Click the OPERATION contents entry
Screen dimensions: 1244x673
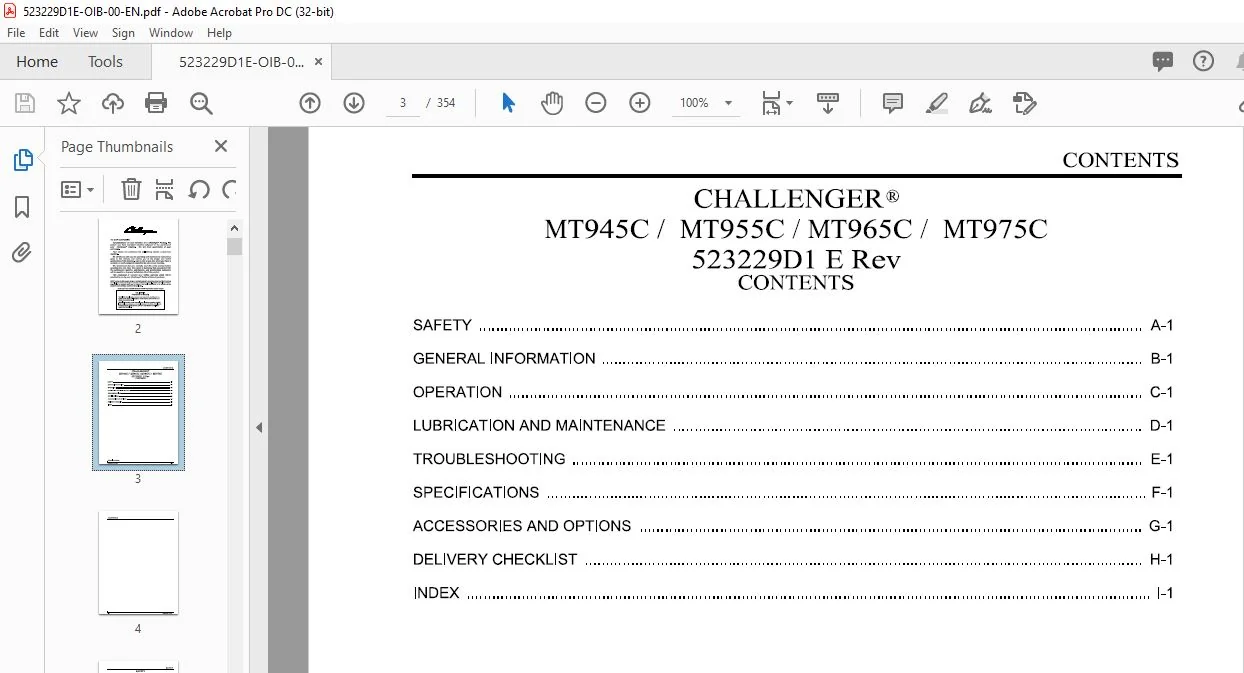[x=792, y=392]
